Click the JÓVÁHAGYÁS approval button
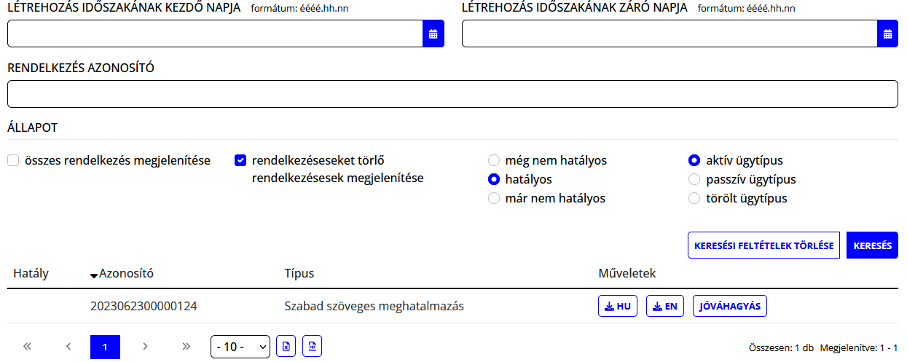The height and width of the screenshot is (362, 908). [730, 306]
